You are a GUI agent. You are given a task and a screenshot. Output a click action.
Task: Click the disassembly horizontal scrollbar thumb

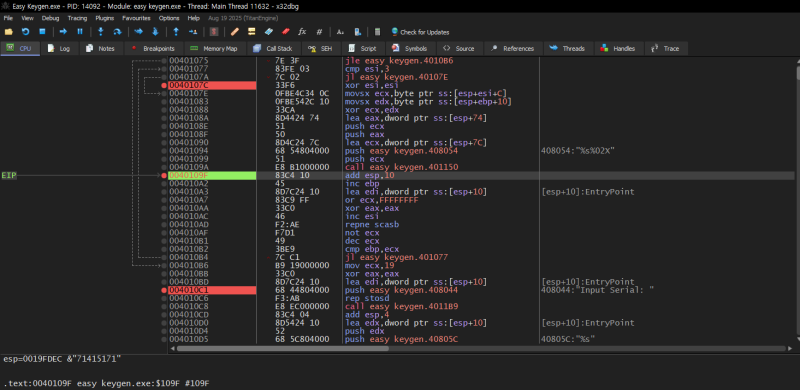[283, 349]
